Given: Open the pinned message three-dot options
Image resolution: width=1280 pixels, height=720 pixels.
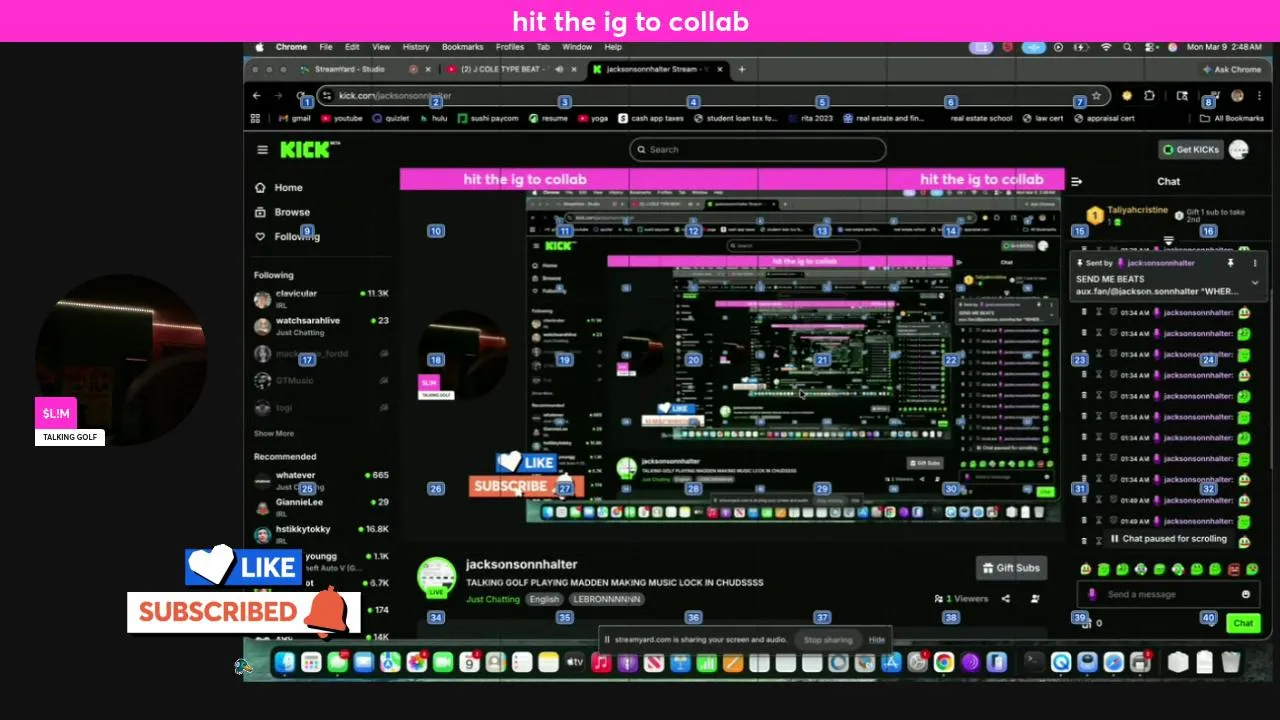Looking at the screenshot, I should 1255,263.
